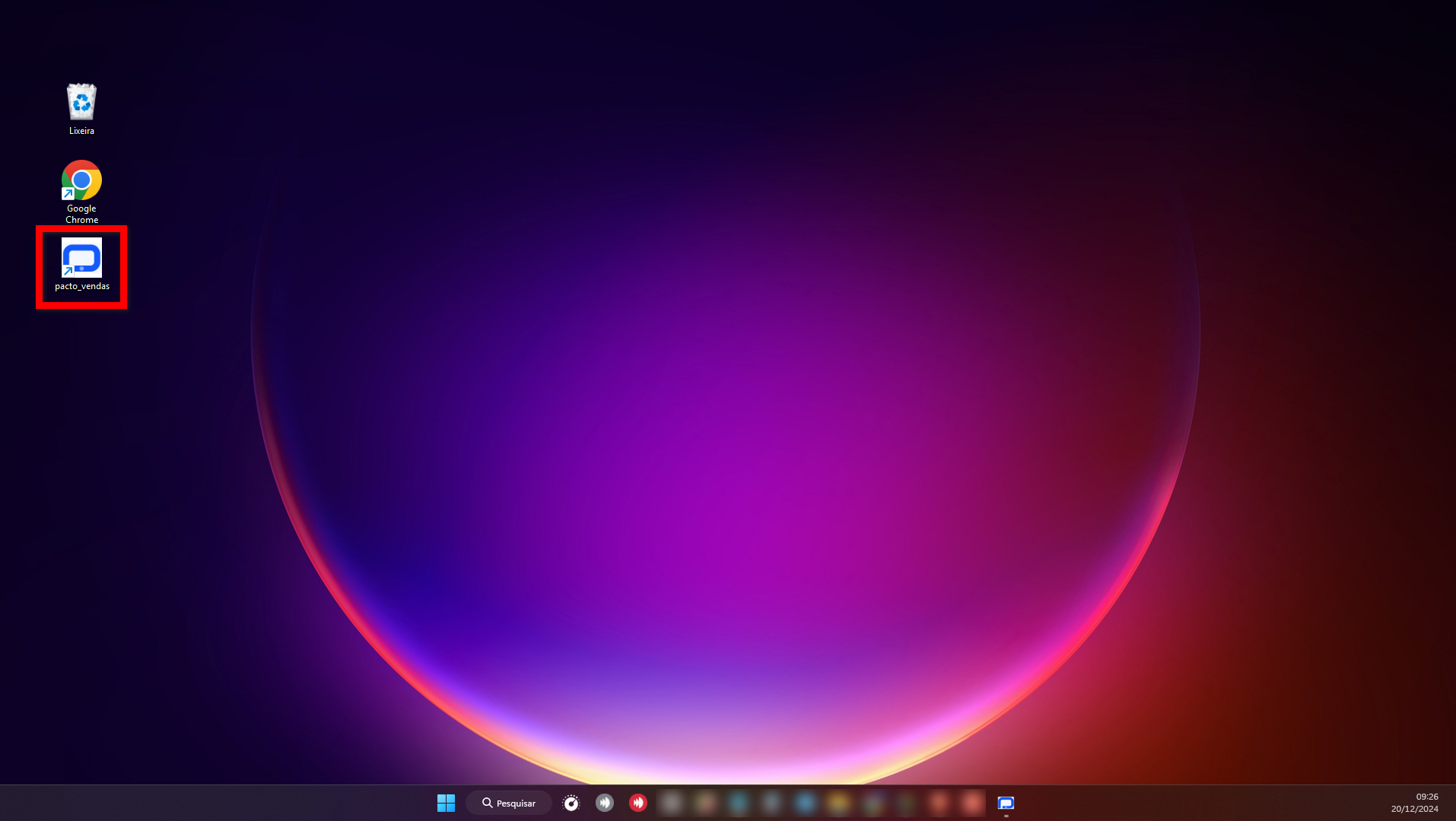Open the gray double-arrow taskbar app
The image size is (1456, 821).
point(604,803)
